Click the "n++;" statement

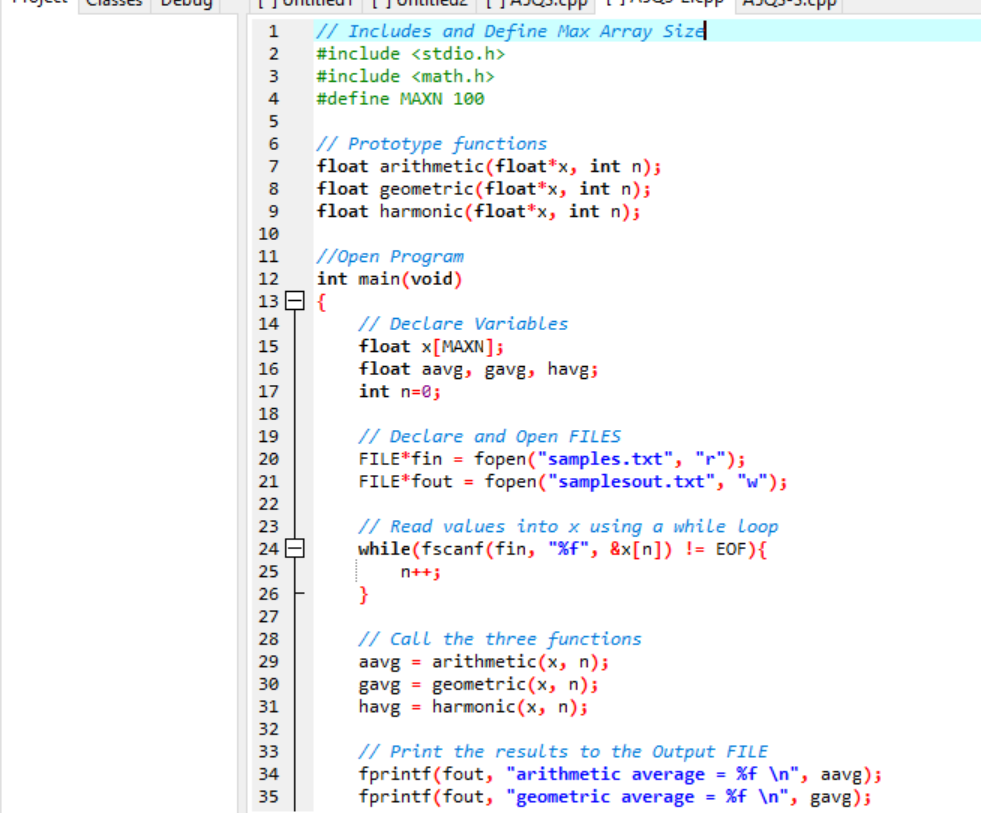420,572
